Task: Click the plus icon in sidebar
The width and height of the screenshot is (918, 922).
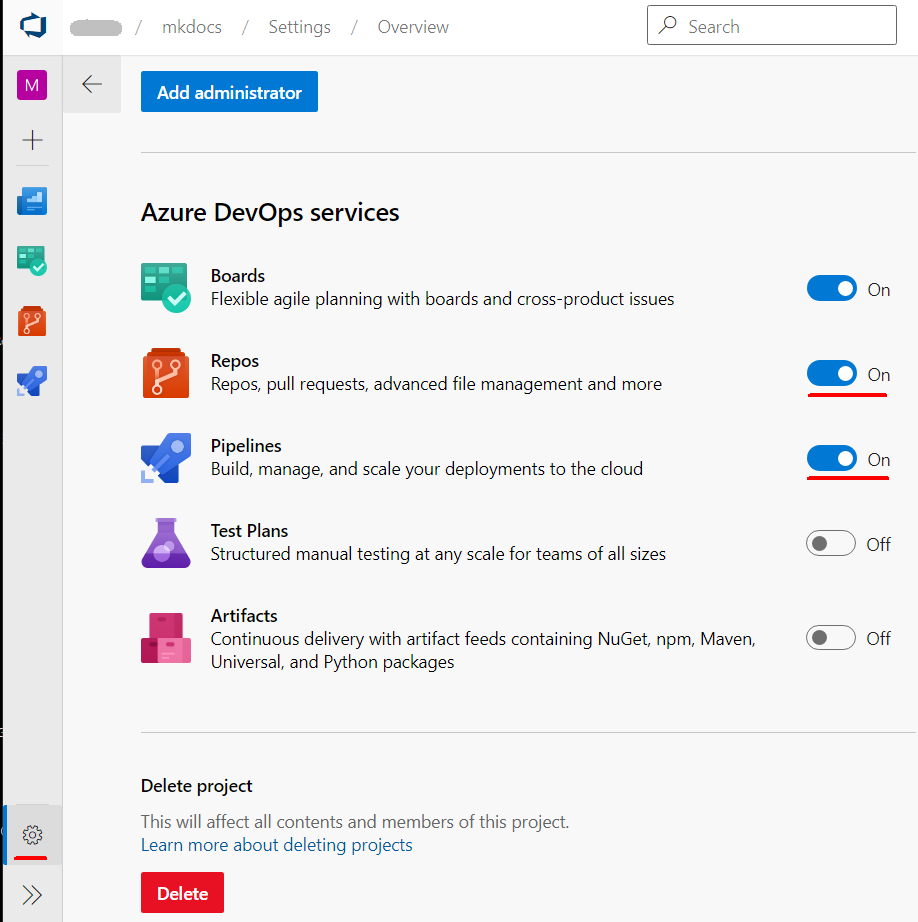Action: coord(32,140)
